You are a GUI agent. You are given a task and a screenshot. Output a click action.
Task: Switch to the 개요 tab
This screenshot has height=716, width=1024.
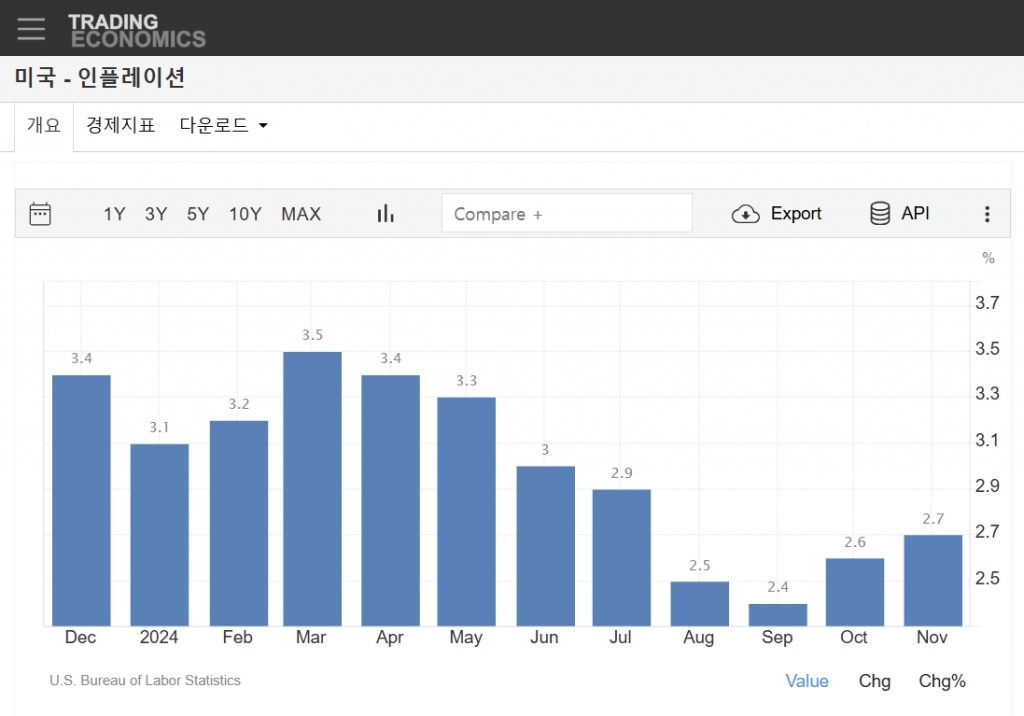[x=44, y=126]
